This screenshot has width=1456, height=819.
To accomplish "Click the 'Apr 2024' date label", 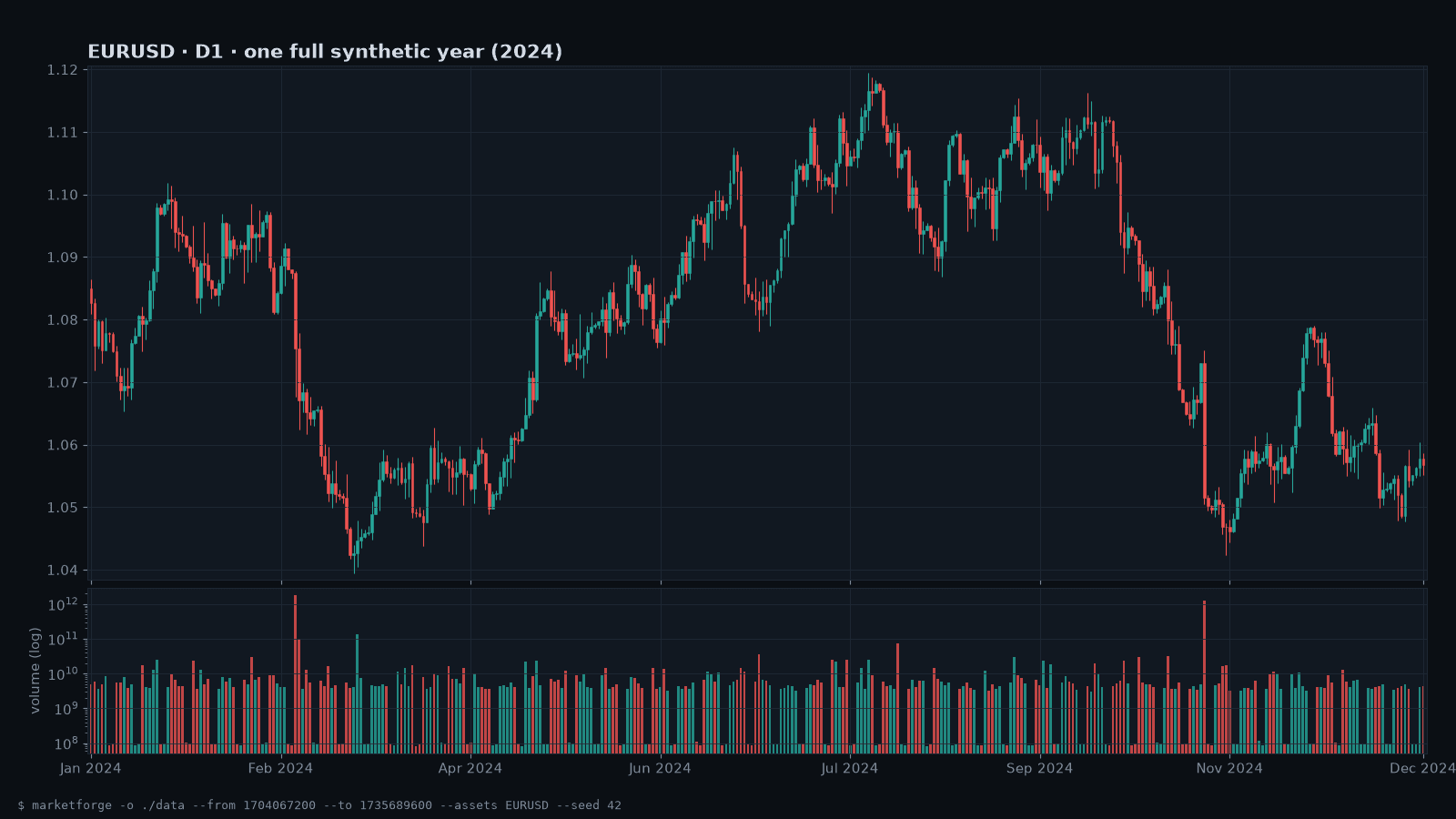I will point(470,768).
